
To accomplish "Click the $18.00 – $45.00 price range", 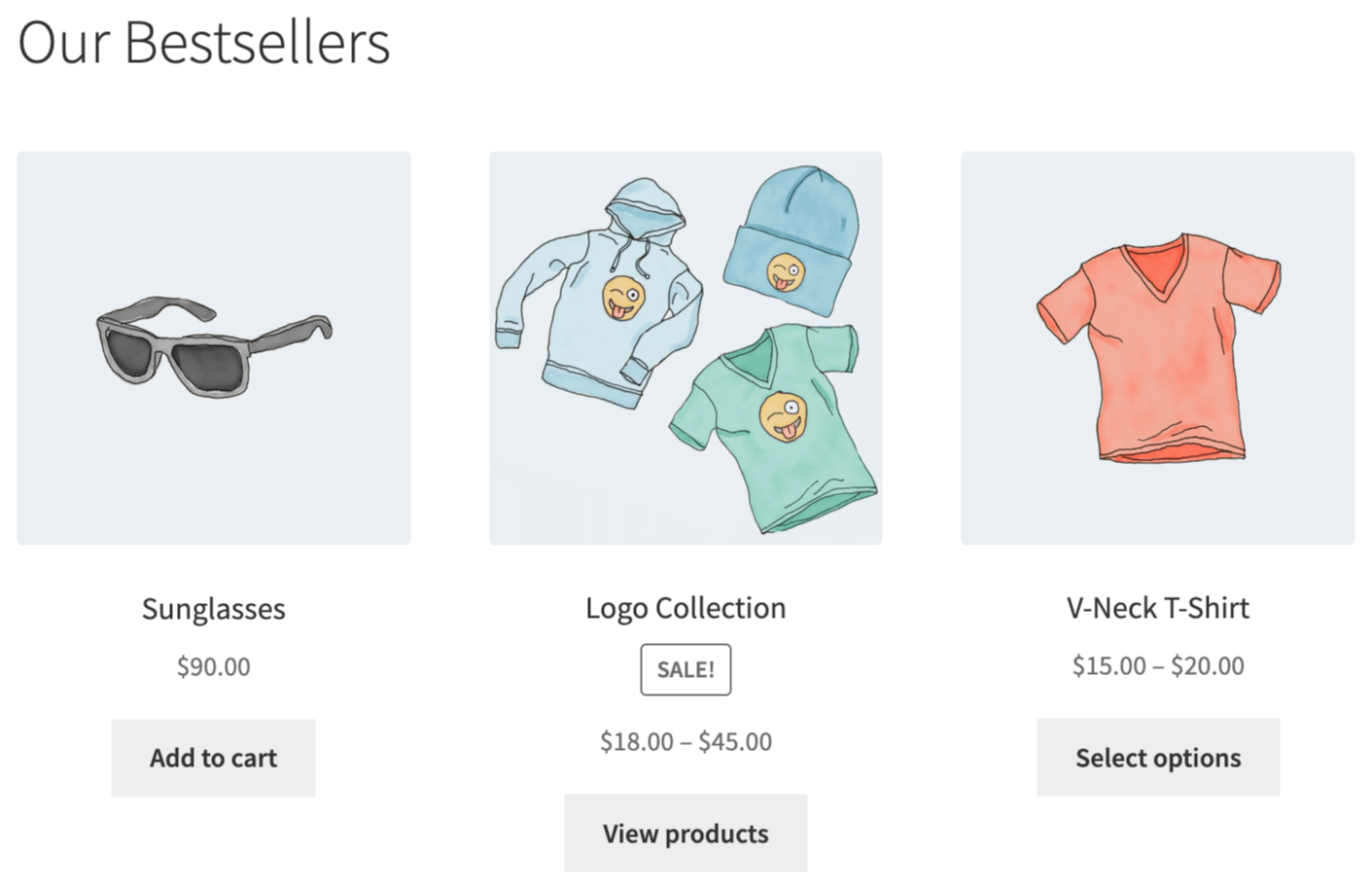I will [x=686, y=741].
